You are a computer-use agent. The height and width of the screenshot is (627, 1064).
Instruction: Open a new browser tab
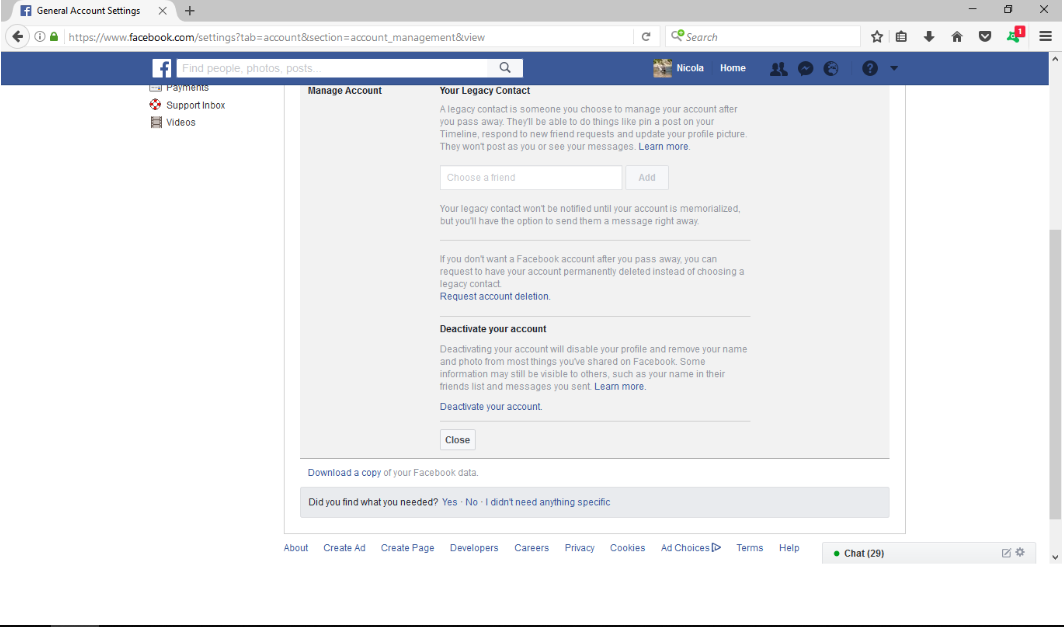point(190,11)
